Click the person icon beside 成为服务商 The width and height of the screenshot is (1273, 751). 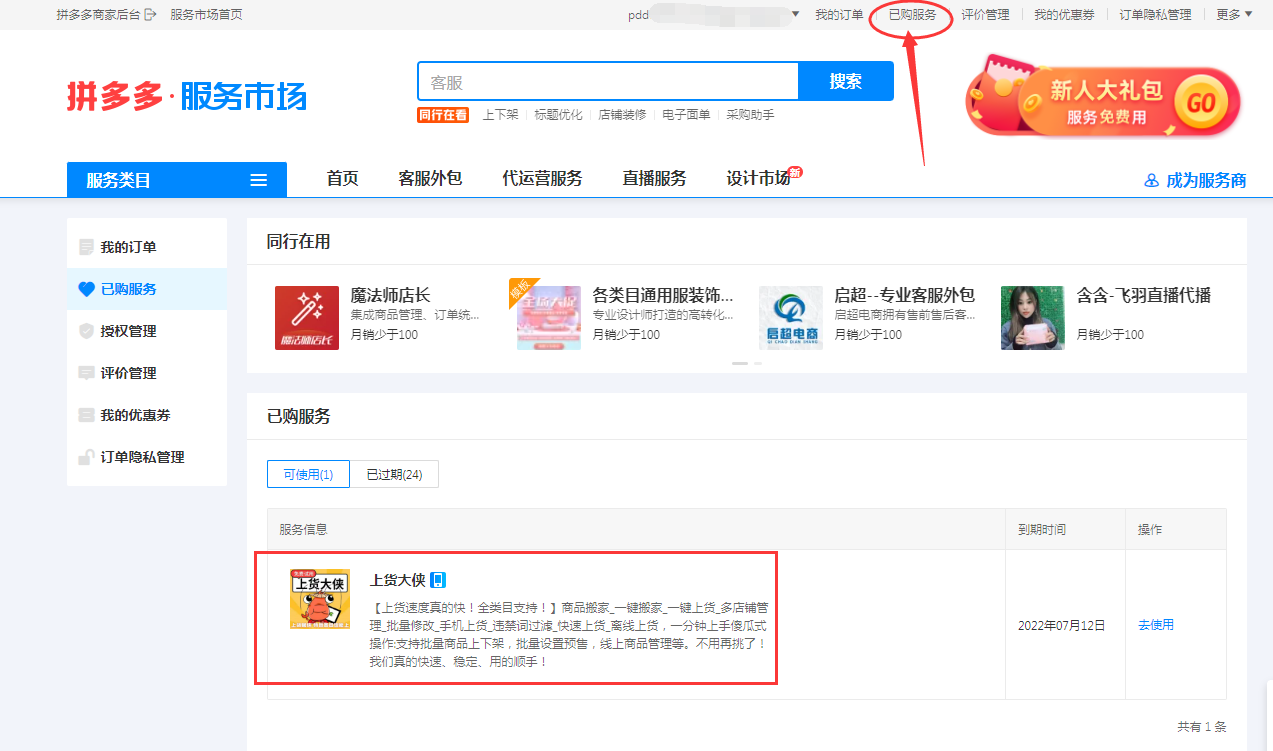click(x=1151, y=181)
